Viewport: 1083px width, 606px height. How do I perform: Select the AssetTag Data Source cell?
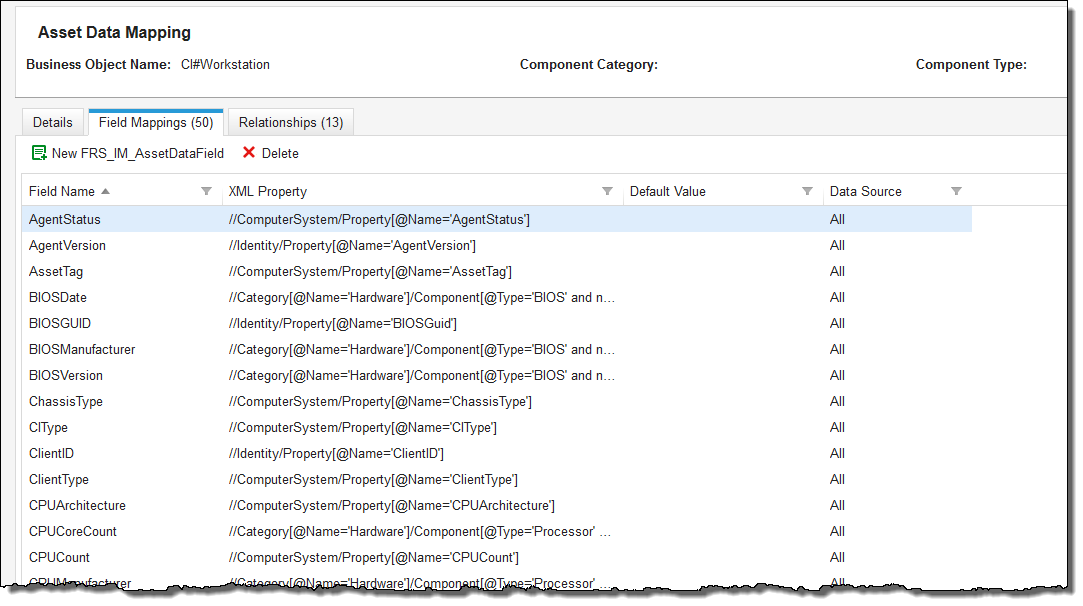pos(837,271)
